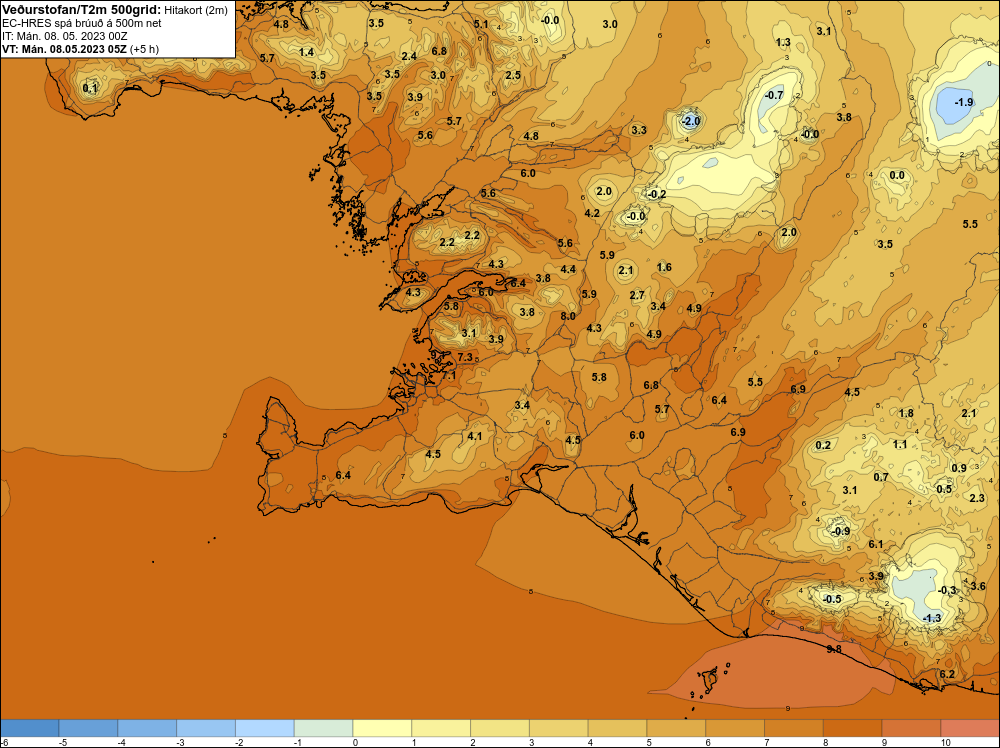Pick the legend swatch between 4 and 5
Screen dimensions: 1000x748
click(617, 728)
